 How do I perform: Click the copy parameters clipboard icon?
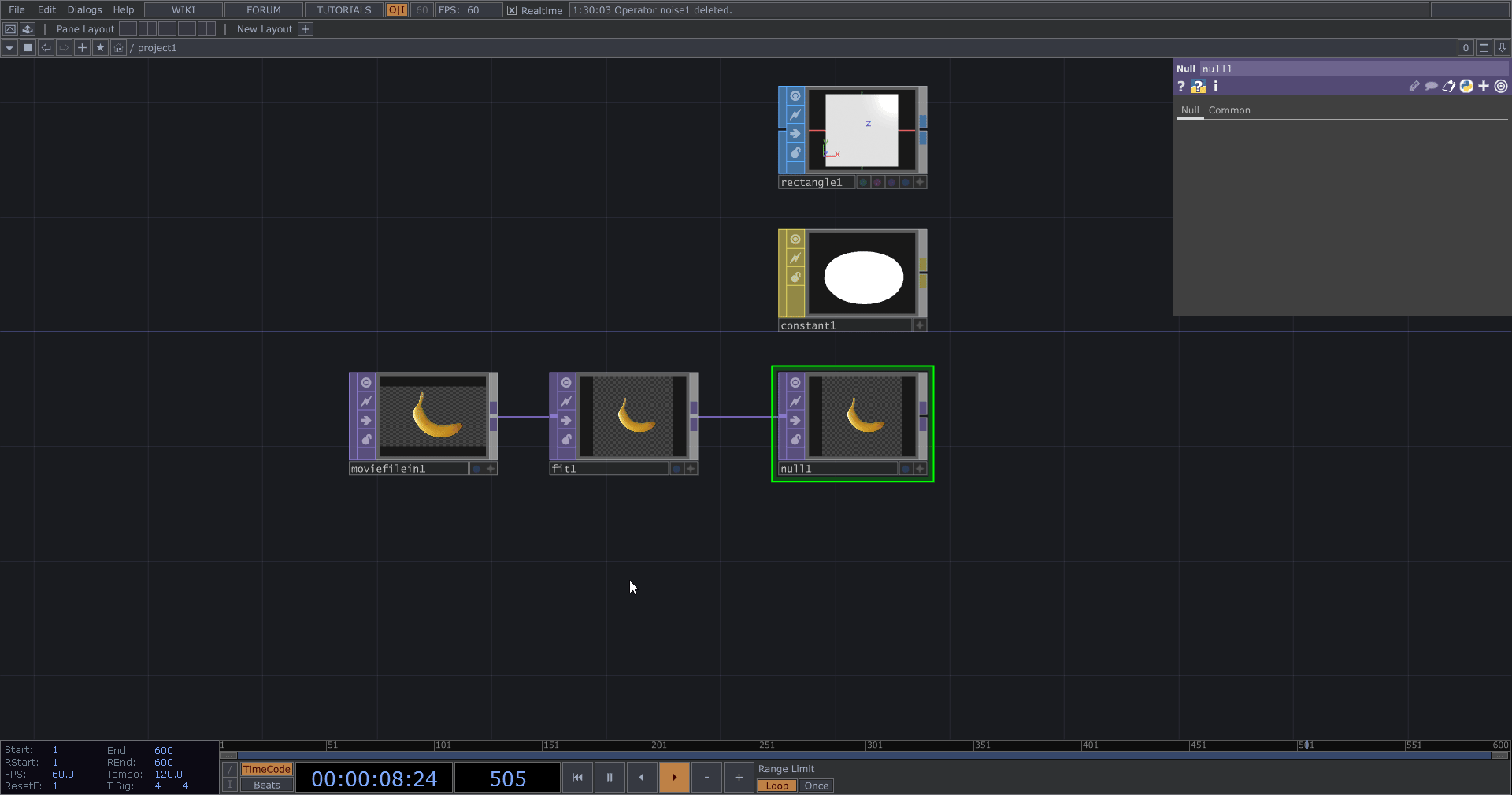click(x=1448, y=87)
